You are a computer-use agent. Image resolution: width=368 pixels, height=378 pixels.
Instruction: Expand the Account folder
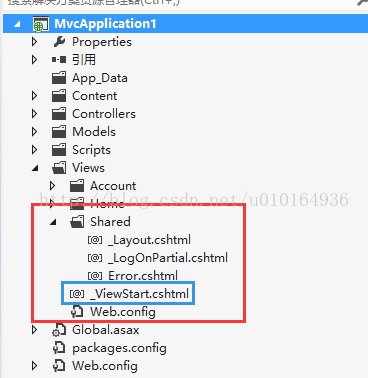(x=52, y=186)
